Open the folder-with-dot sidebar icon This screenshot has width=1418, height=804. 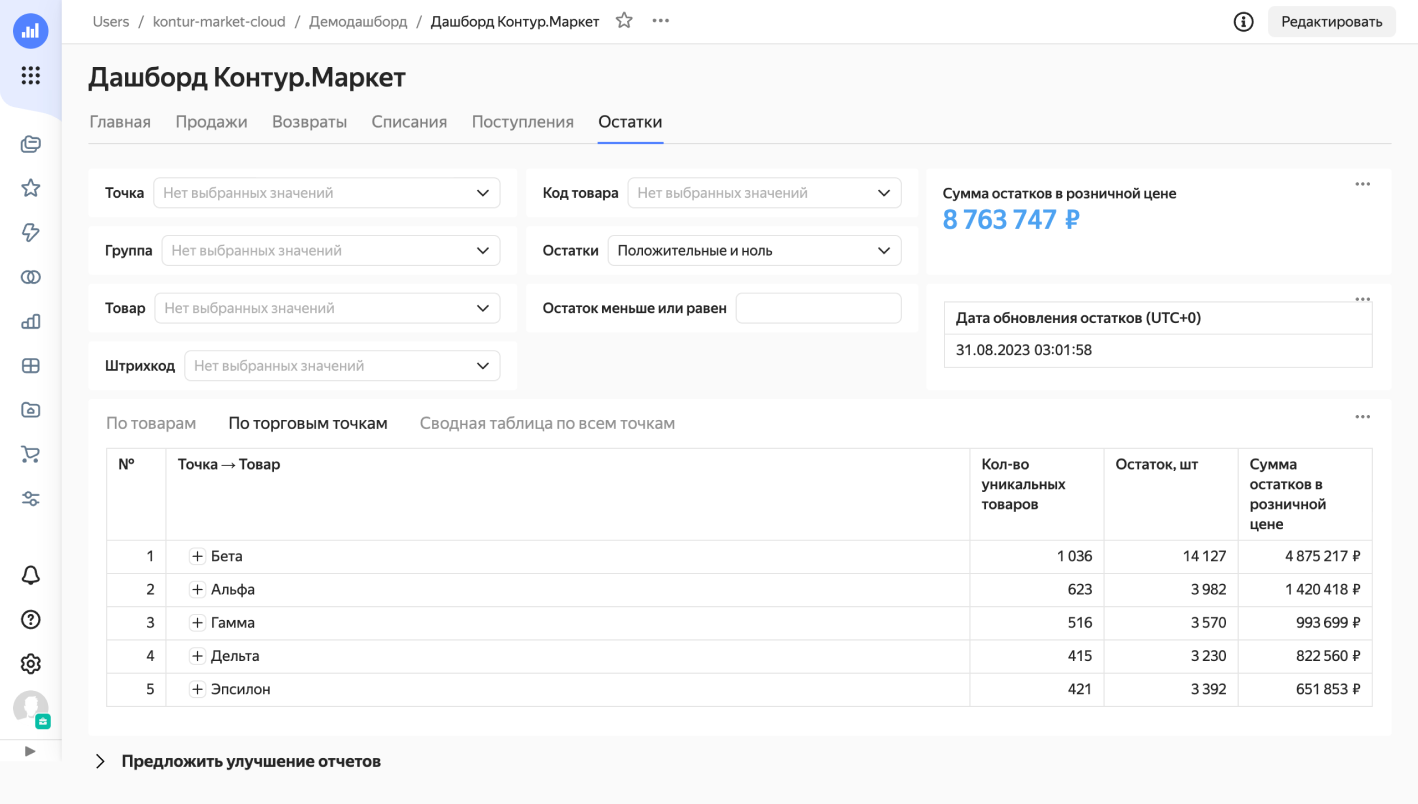point(30,410)
